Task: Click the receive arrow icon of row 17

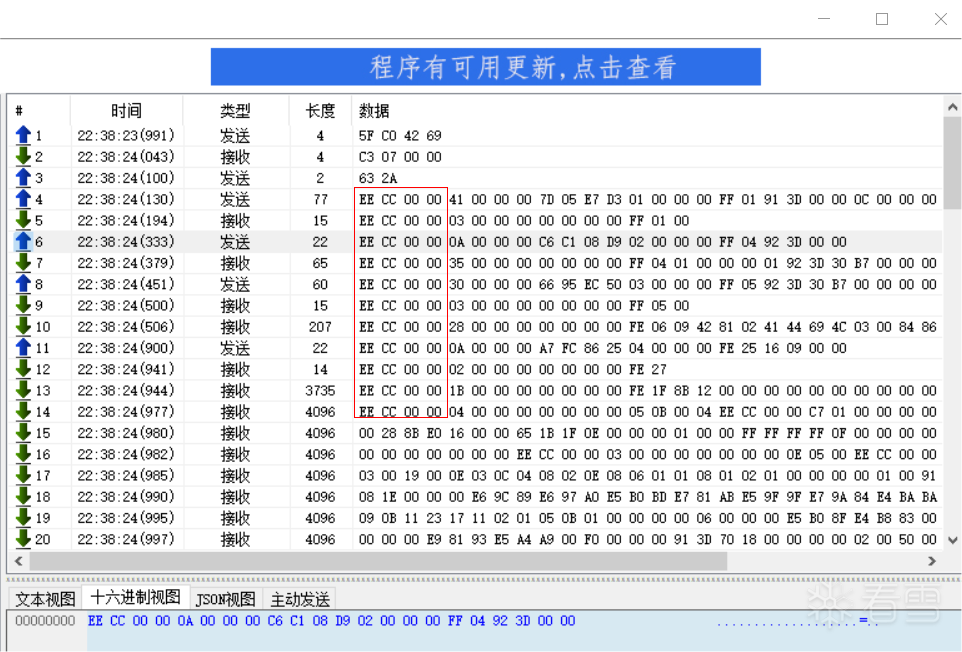Action: pyautogui.click(x=23, y=475)
